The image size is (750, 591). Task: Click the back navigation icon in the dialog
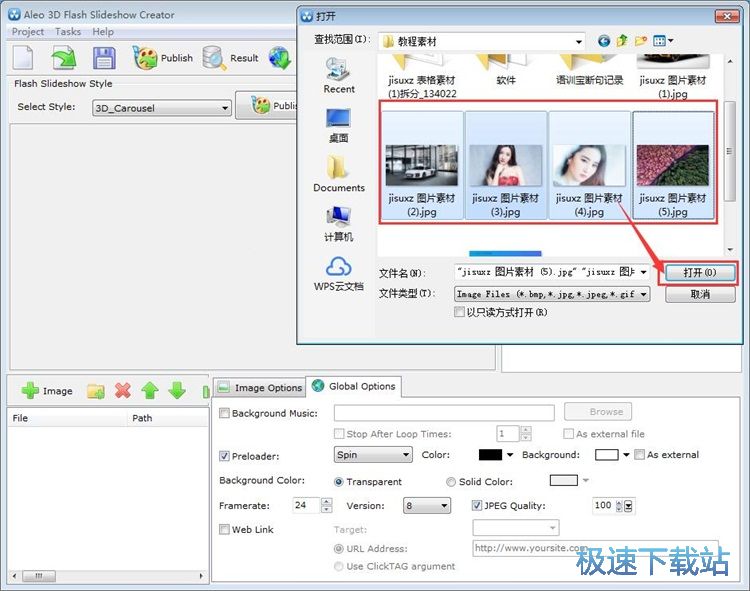[604, 41]
